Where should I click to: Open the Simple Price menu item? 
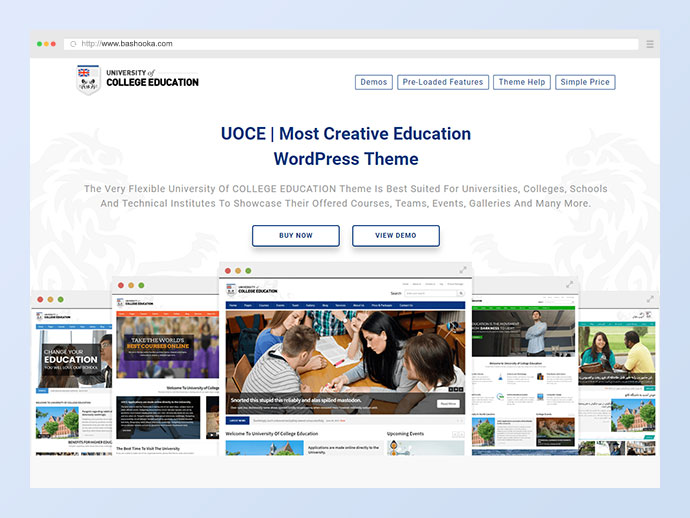(x=585, y=82)
